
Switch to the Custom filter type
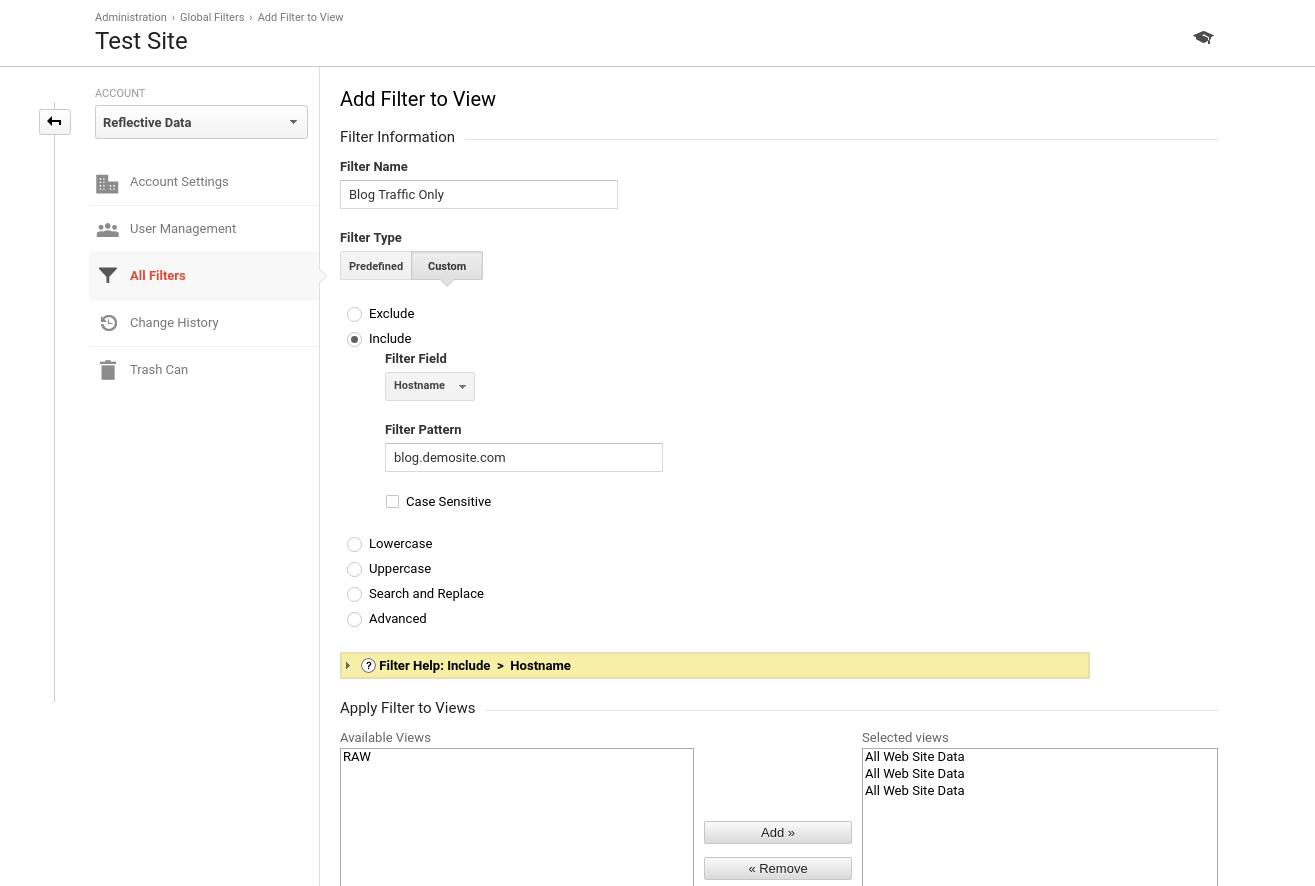coord(447,266)
